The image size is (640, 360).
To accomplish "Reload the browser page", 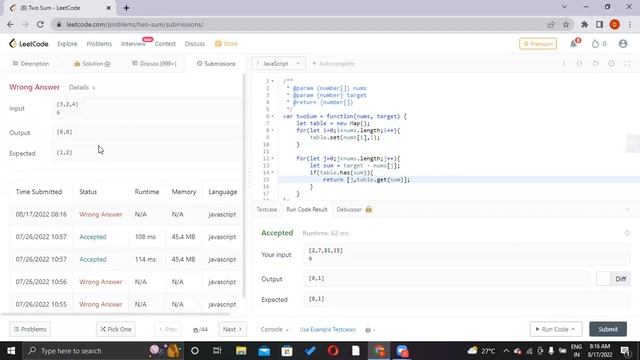I will pos(40,24).
